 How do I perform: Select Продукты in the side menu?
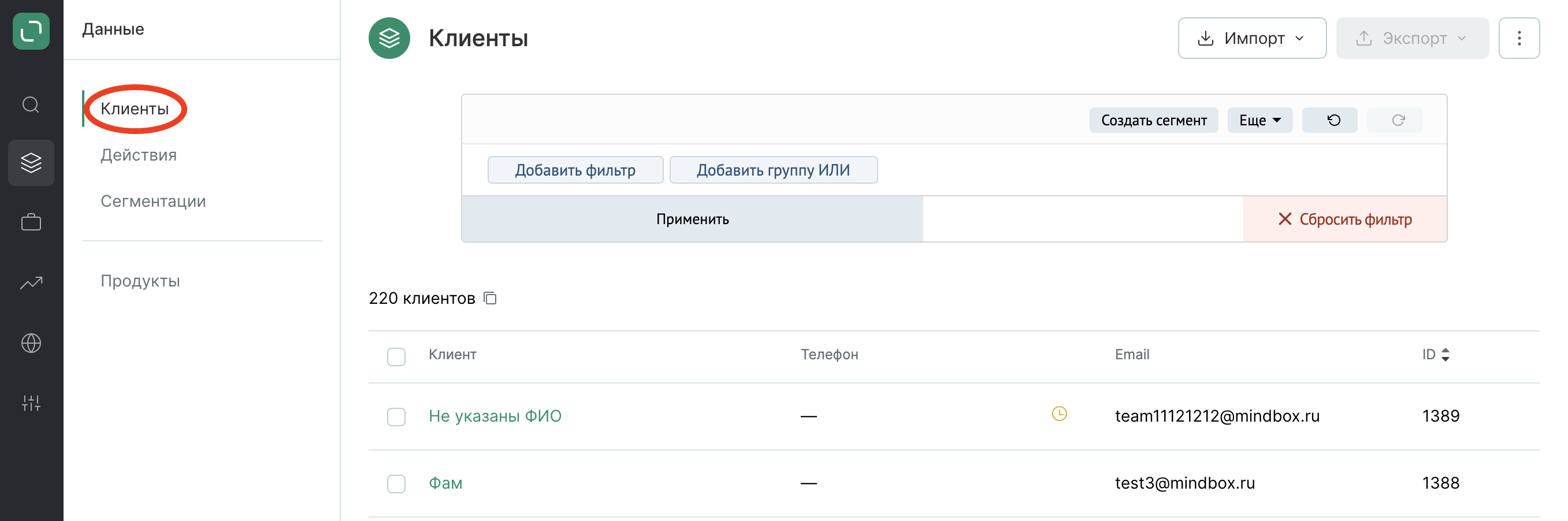[140, 281]
